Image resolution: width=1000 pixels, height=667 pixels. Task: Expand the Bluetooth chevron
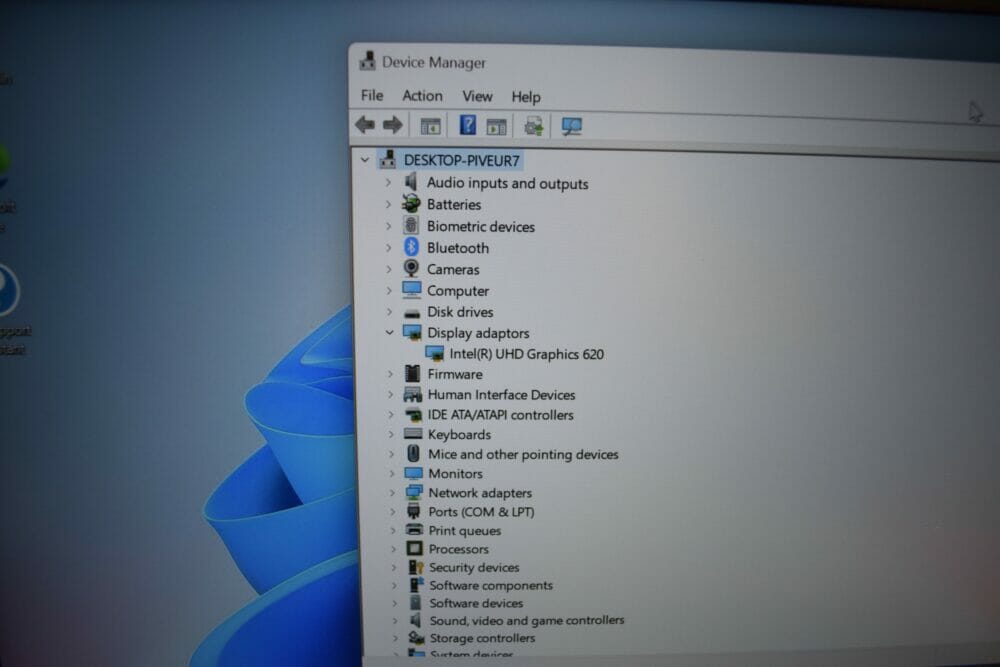pyautogui.click(x=388, y=247)
